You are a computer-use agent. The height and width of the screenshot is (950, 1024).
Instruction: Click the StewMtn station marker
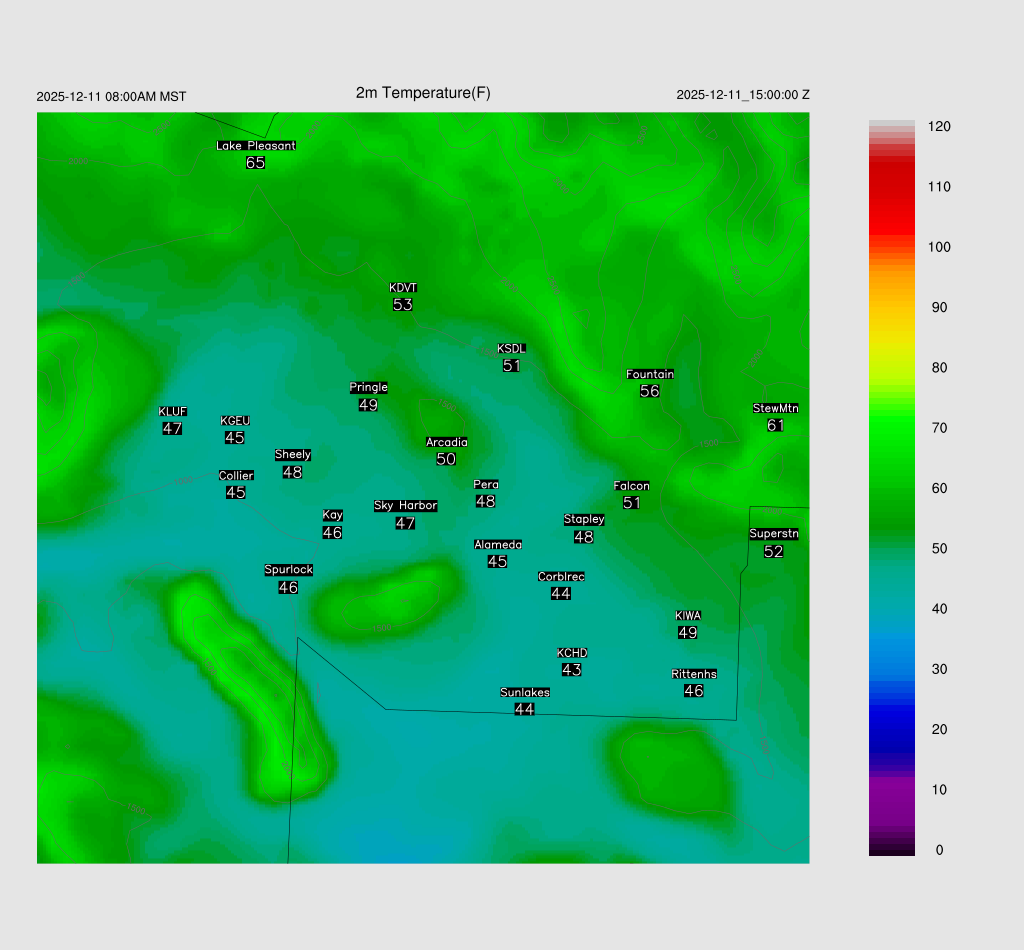pos(775,424)
